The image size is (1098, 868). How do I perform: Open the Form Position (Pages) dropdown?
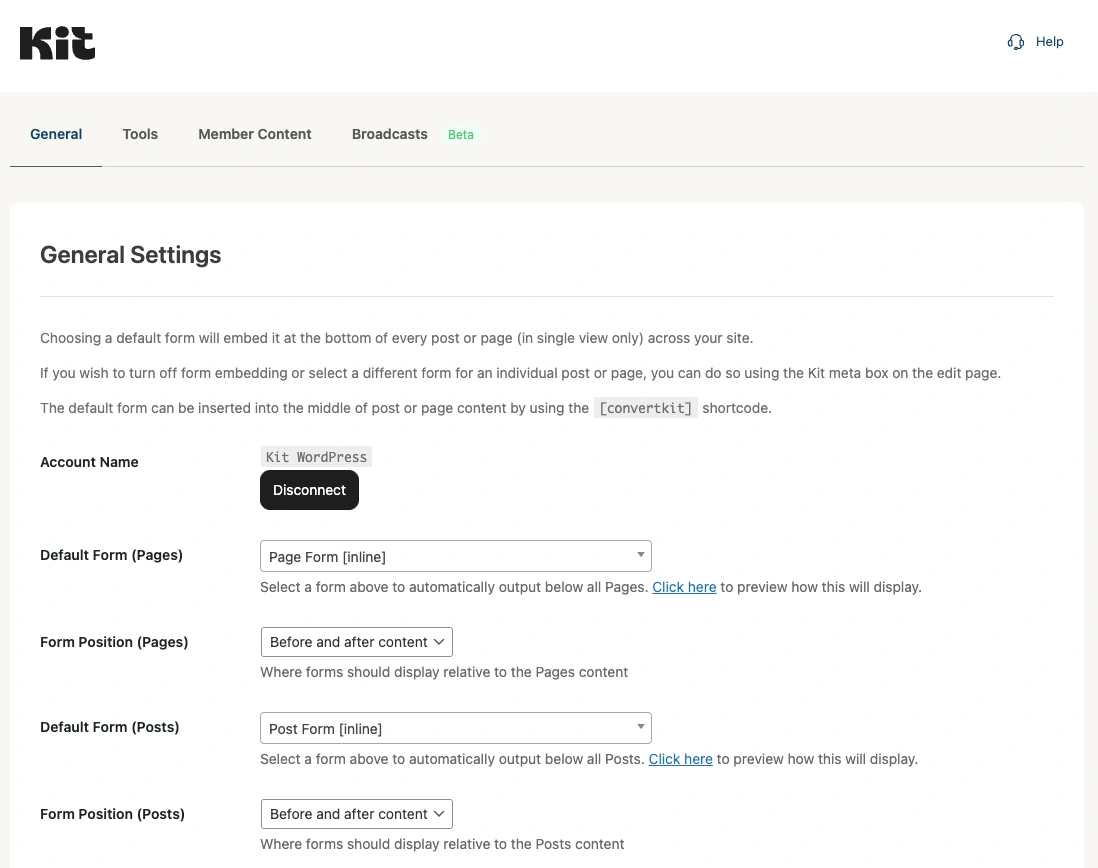click(x=356, y=641)
